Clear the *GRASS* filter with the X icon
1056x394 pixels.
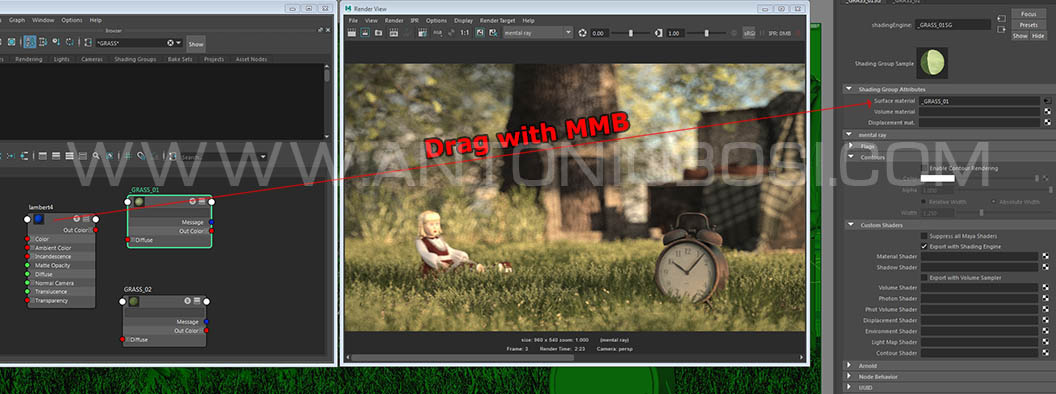click(x=171, y=43)
